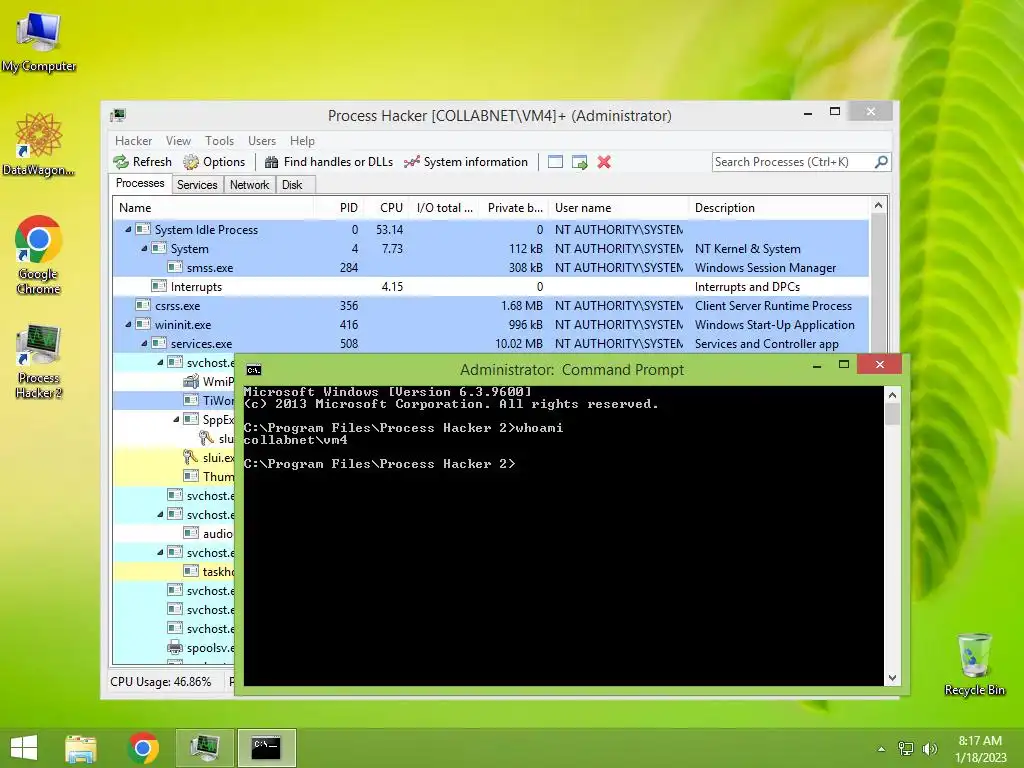Sort by Private bytes column header
This screenshot has height=768, width=1024.
click(515, 208)
